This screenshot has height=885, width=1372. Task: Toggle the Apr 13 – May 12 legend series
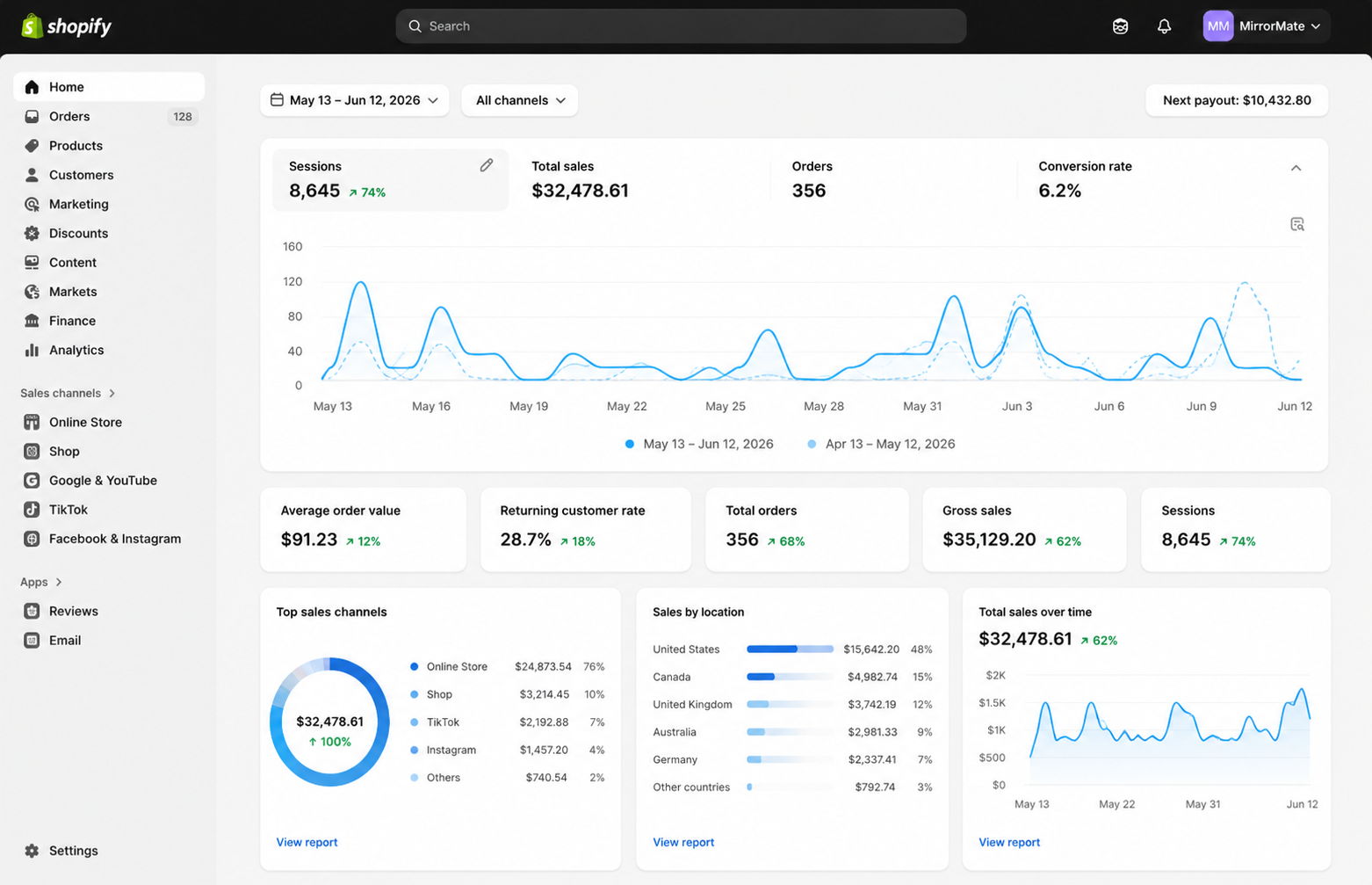881,444
